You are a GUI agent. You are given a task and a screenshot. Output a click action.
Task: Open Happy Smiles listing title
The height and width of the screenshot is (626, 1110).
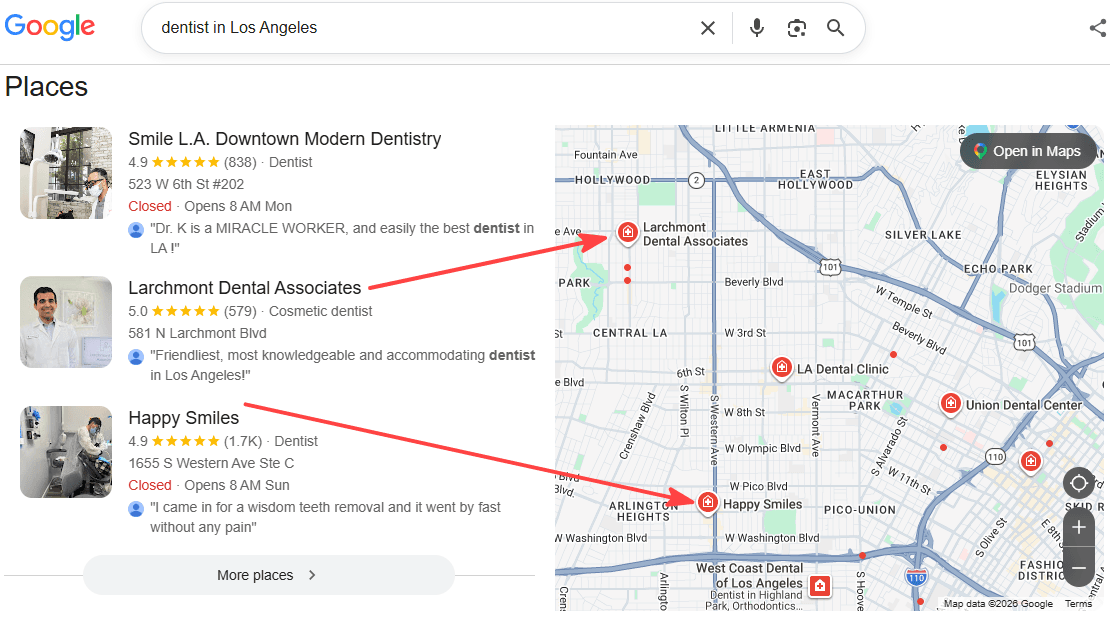[183, 418]
